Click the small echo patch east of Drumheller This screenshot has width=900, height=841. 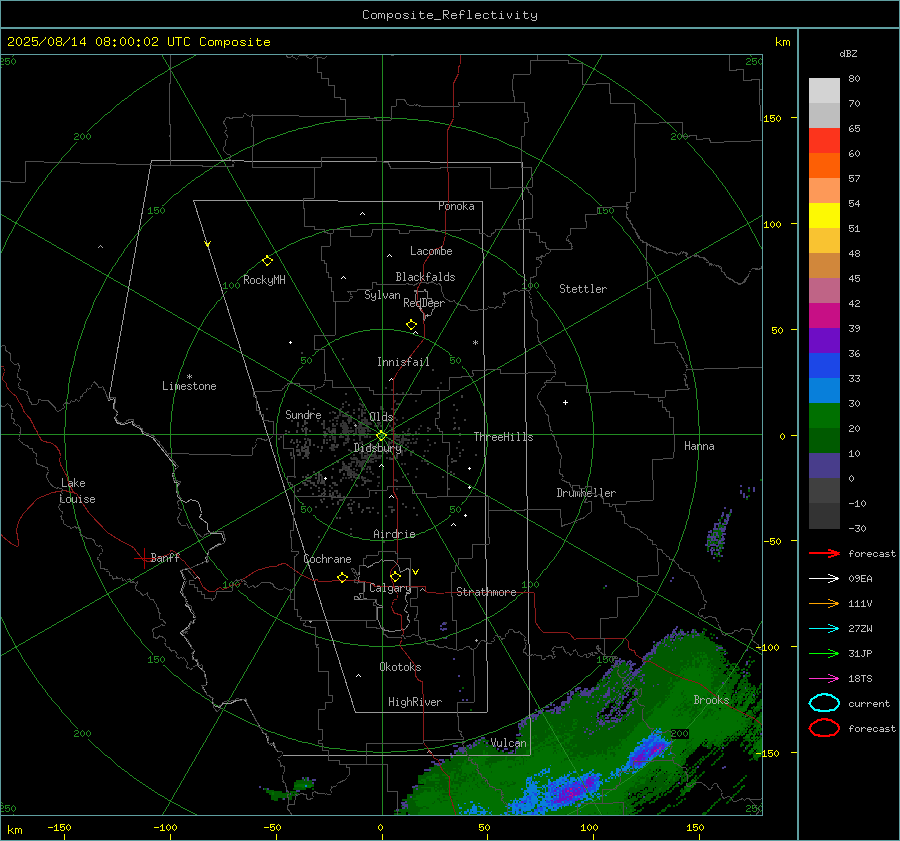point(718,533)
